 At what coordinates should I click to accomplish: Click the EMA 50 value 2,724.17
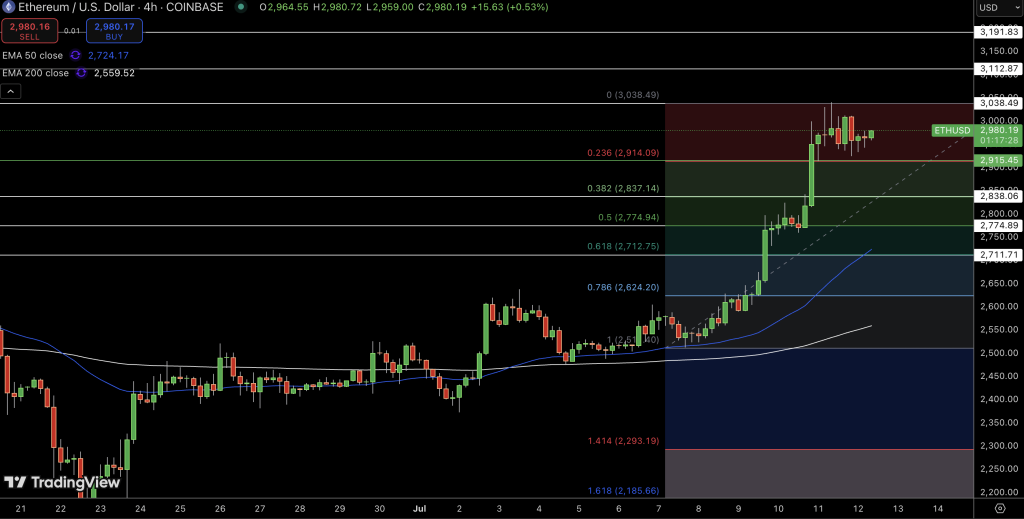(x=108, y=55)
